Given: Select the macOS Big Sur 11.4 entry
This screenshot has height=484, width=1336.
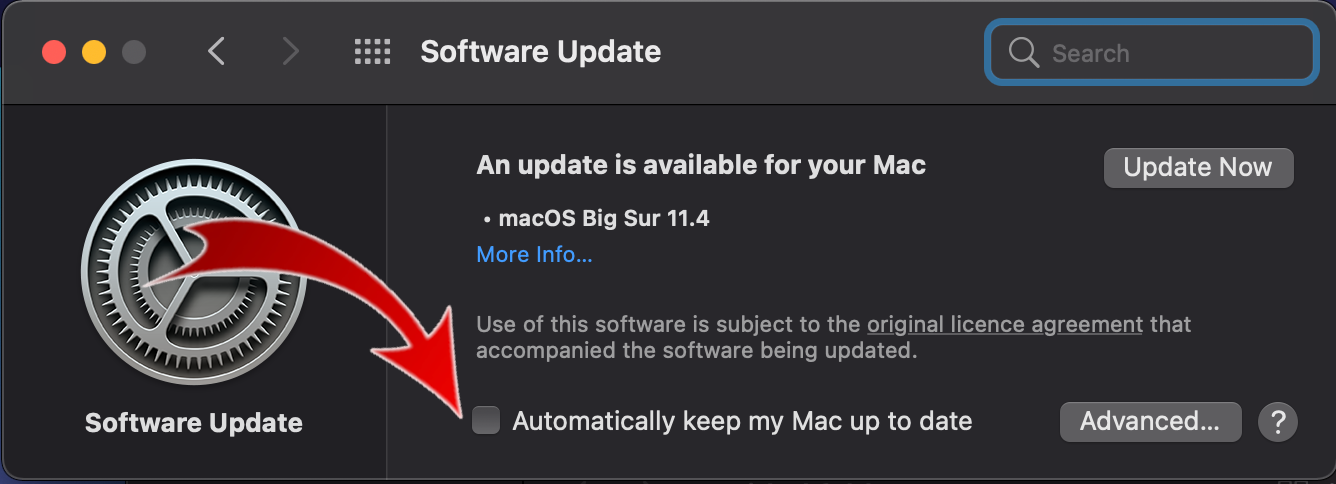Looking at the screenshot, I should (x=596, y=218).
